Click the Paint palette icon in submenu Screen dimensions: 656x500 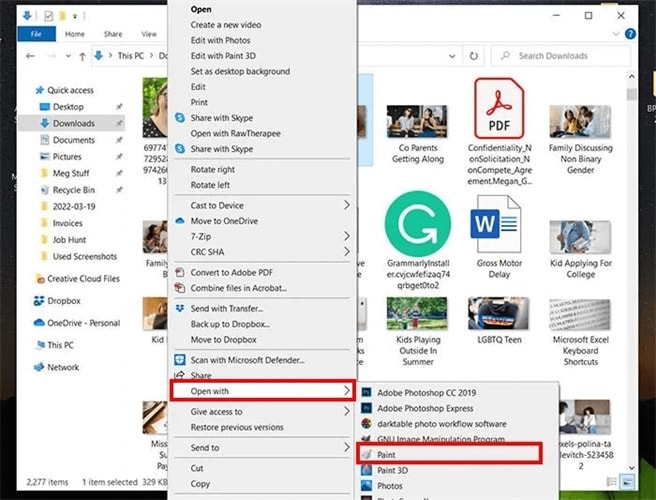point(366,454)
